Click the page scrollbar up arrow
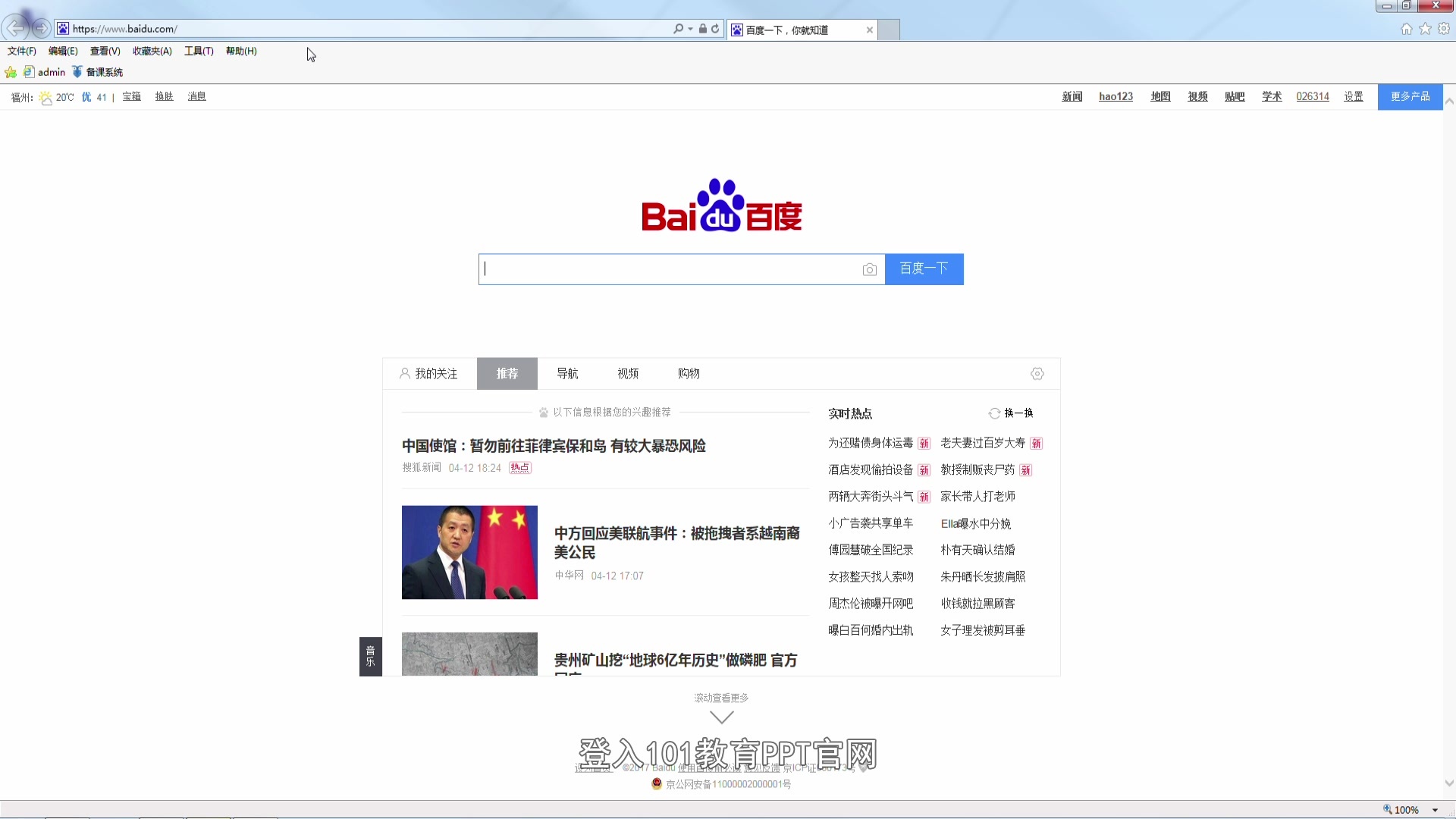 pos(1449,101)
